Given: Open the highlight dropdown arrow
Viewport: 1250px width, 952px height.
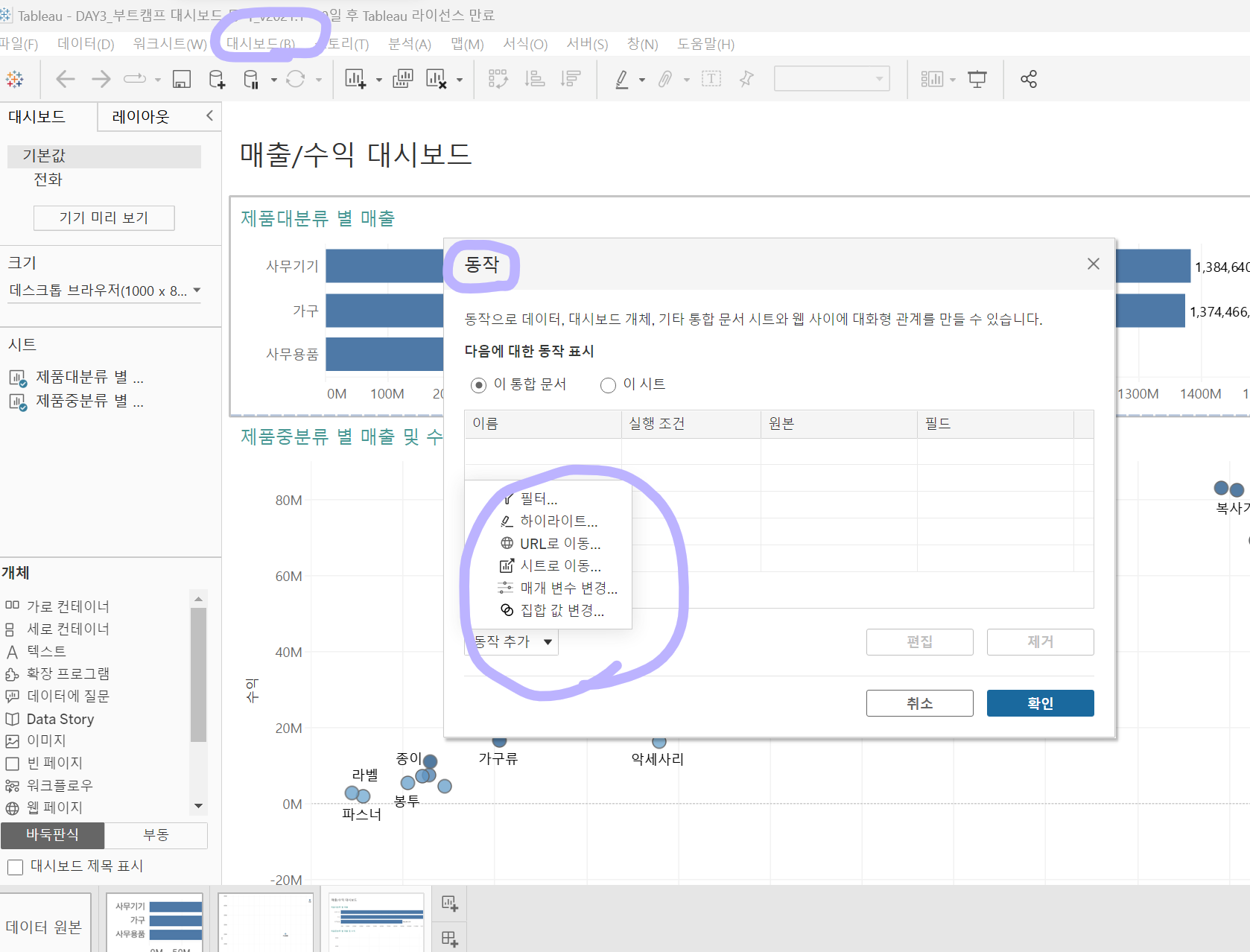Looking at the screenshot, I should pos(642,80).
